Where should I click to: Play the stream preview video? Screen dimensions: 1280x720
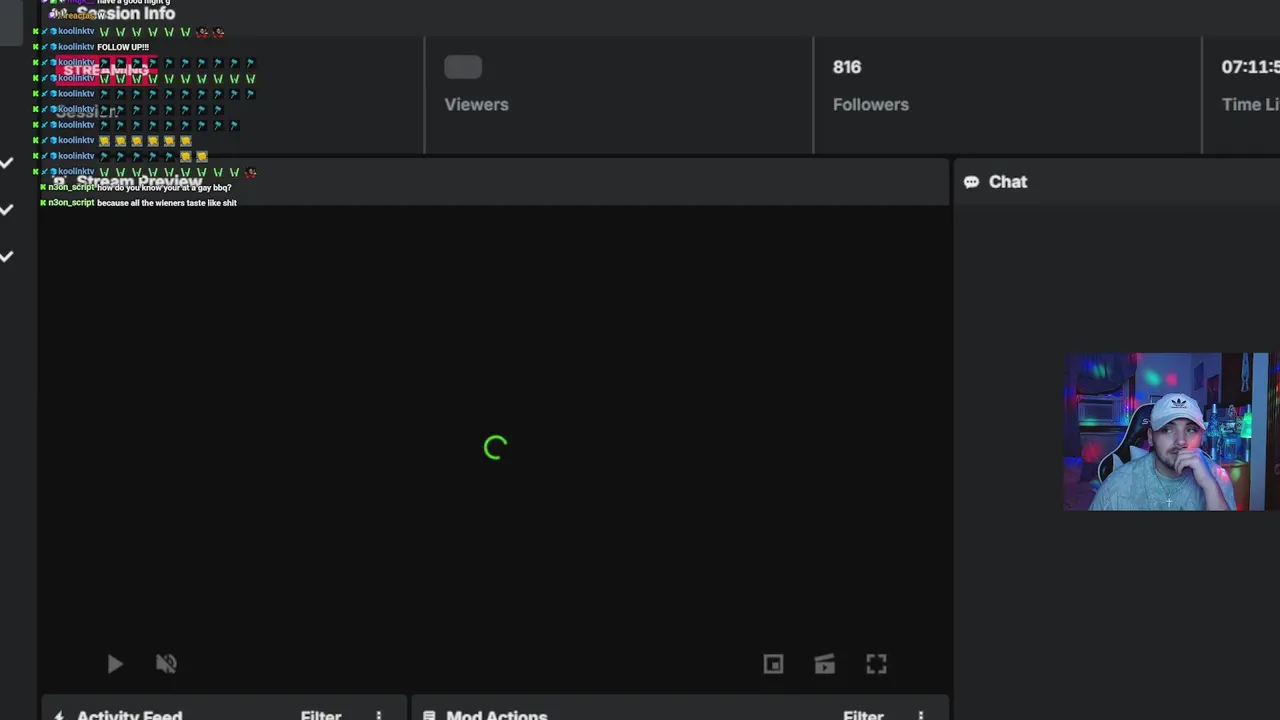click(114, 664)
